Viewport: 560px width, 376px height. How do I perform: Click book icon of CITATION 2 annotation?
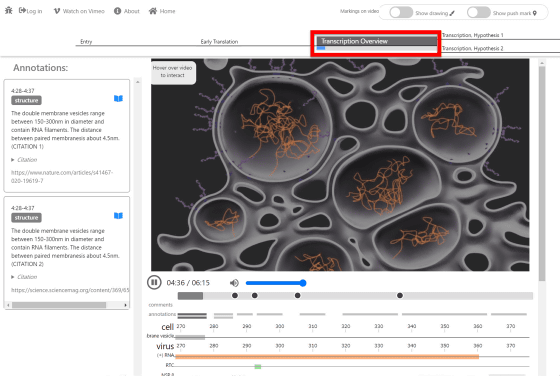[118, 216]
